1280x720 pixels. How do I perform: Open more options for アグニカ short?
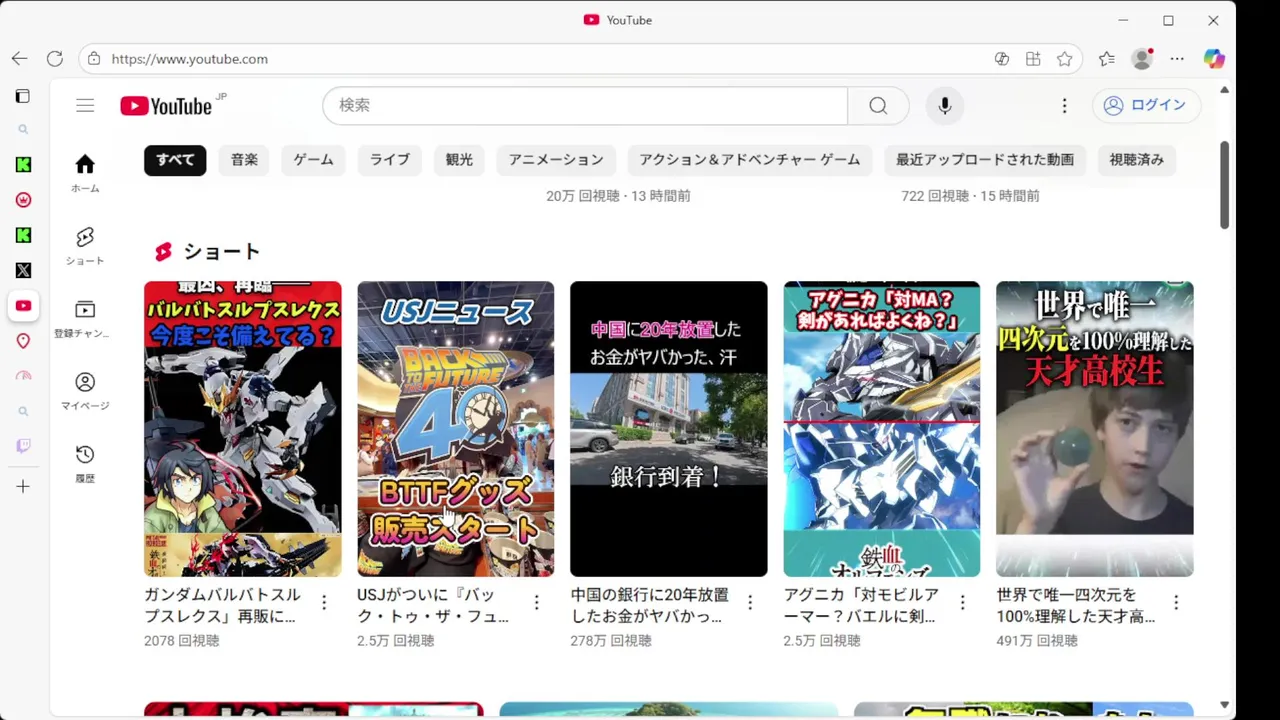[963, 602]
